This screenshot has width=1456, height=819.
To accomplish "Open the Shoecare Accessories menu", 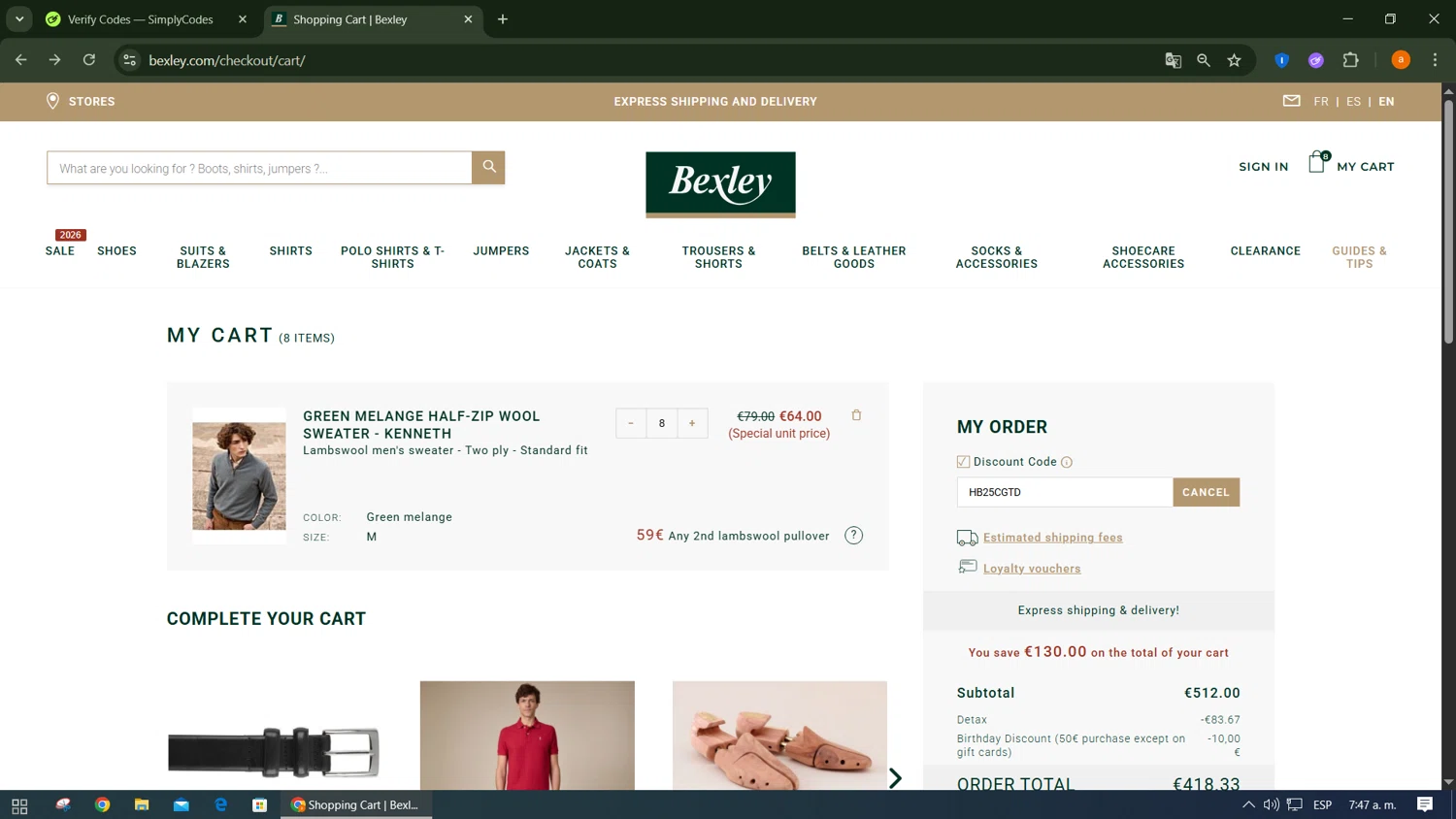I will 1143,257.
